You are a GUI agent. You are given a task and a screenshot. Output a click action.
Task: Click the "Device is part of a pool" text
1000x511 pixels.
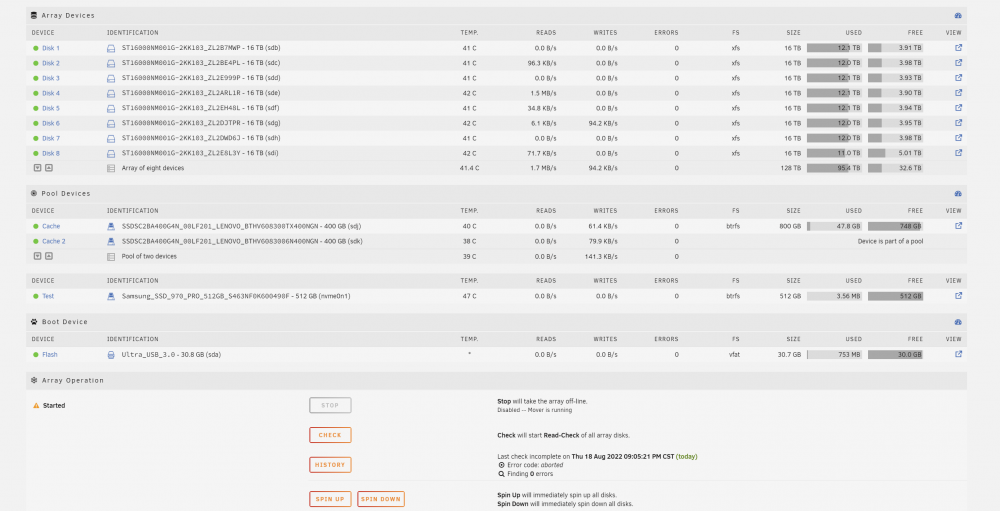[890, 241]
